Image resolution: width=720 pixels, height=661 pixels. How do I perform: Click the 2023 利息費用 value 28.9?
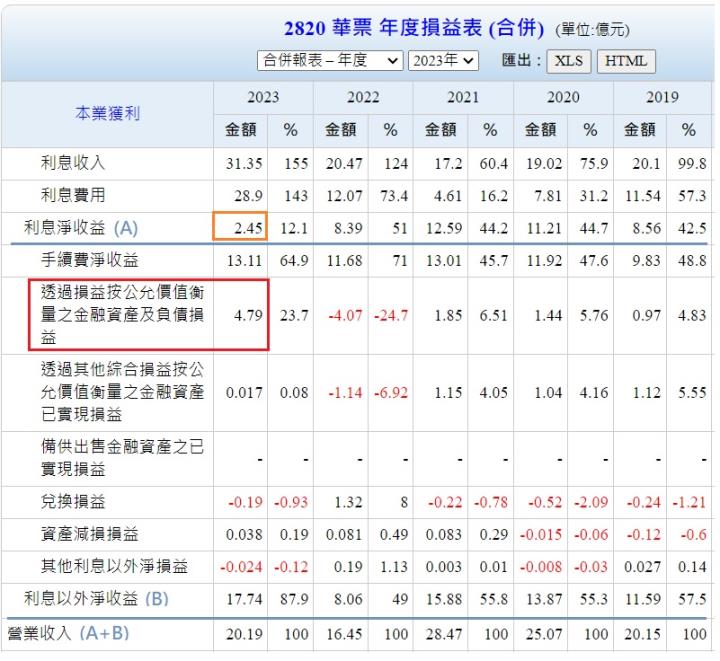[x=248, y=196]
